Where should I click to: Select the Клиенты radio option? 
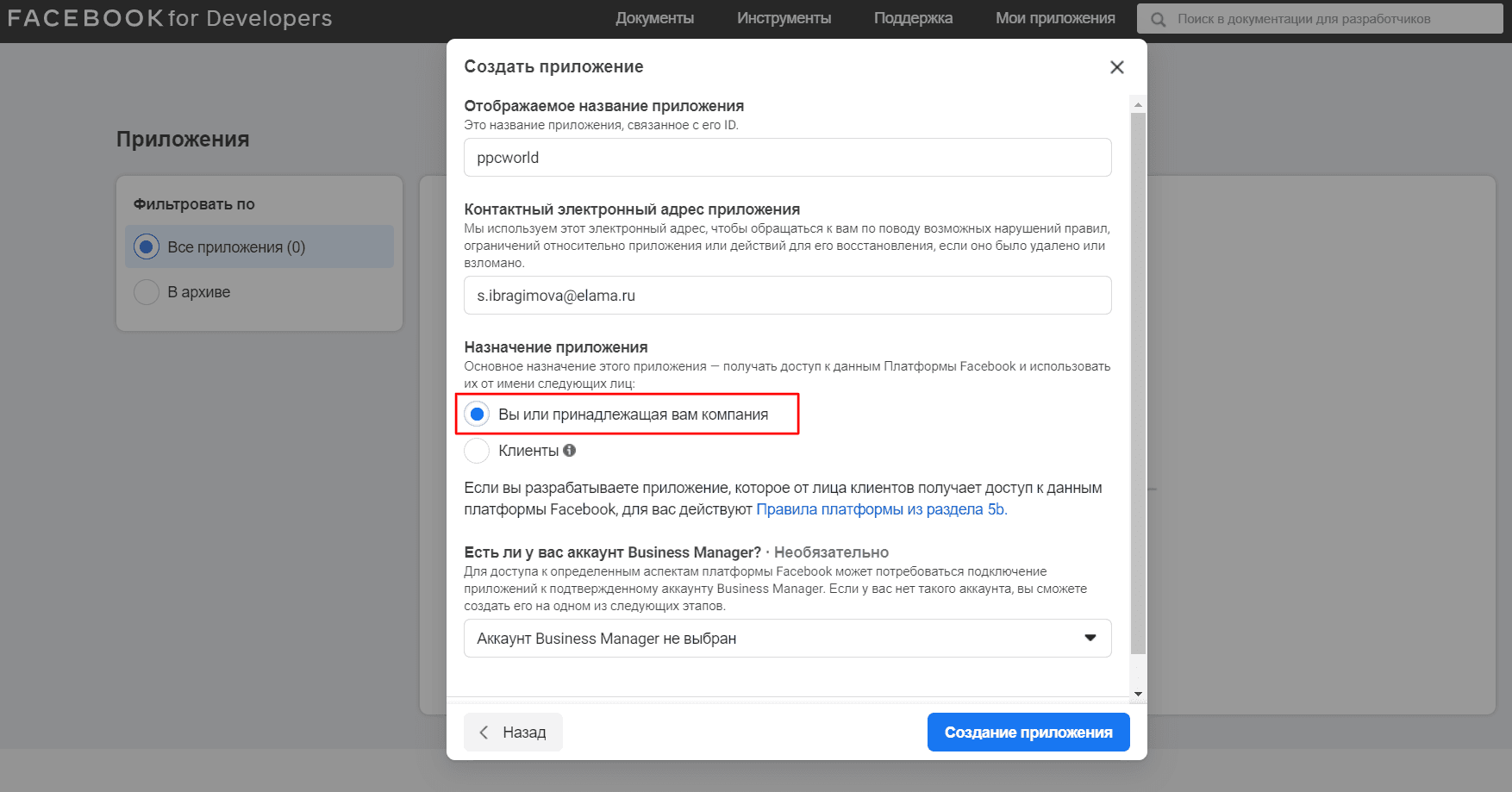[x=477, y=451]
